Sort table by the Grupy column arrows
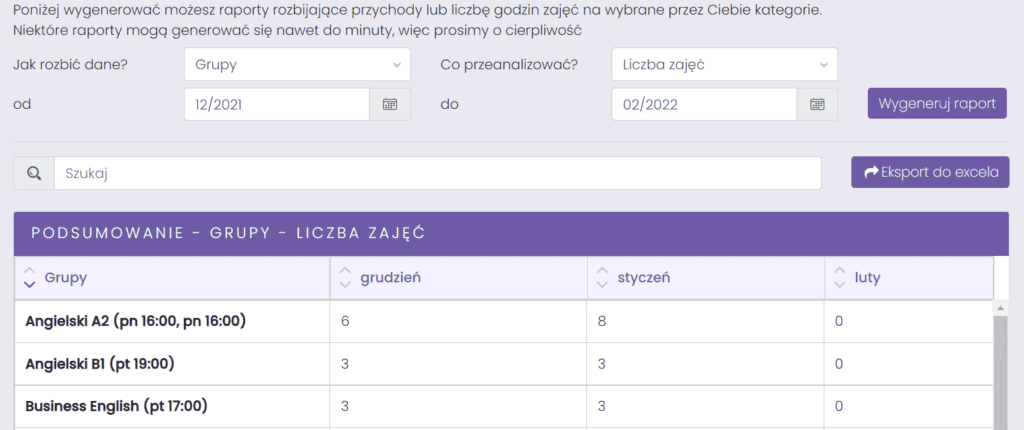1024x430 pixels. pyautogui.click(x=29, y=278)
